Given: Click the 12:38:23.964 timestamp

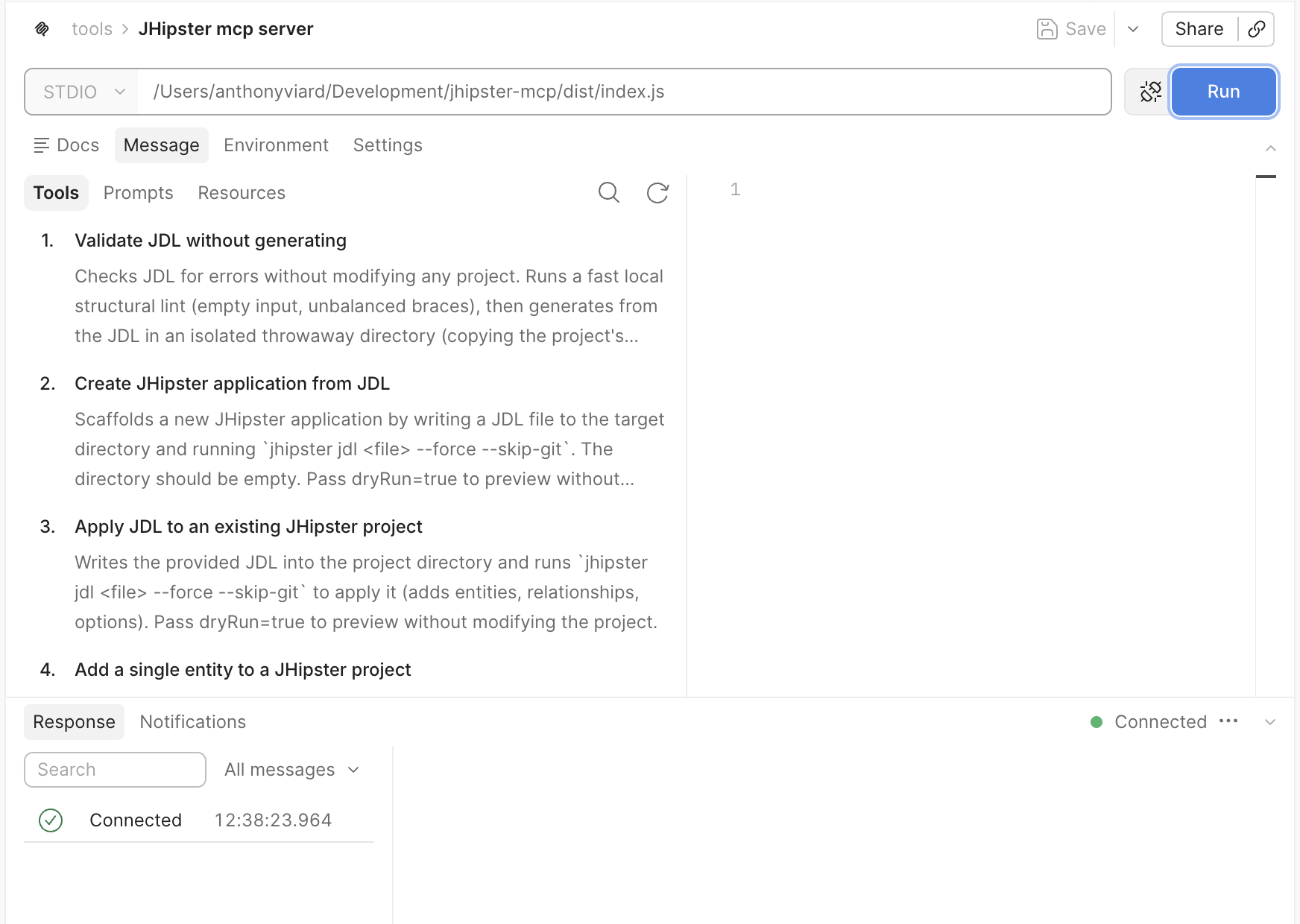Looking at the screenshot, I should [x=273, y=820].
